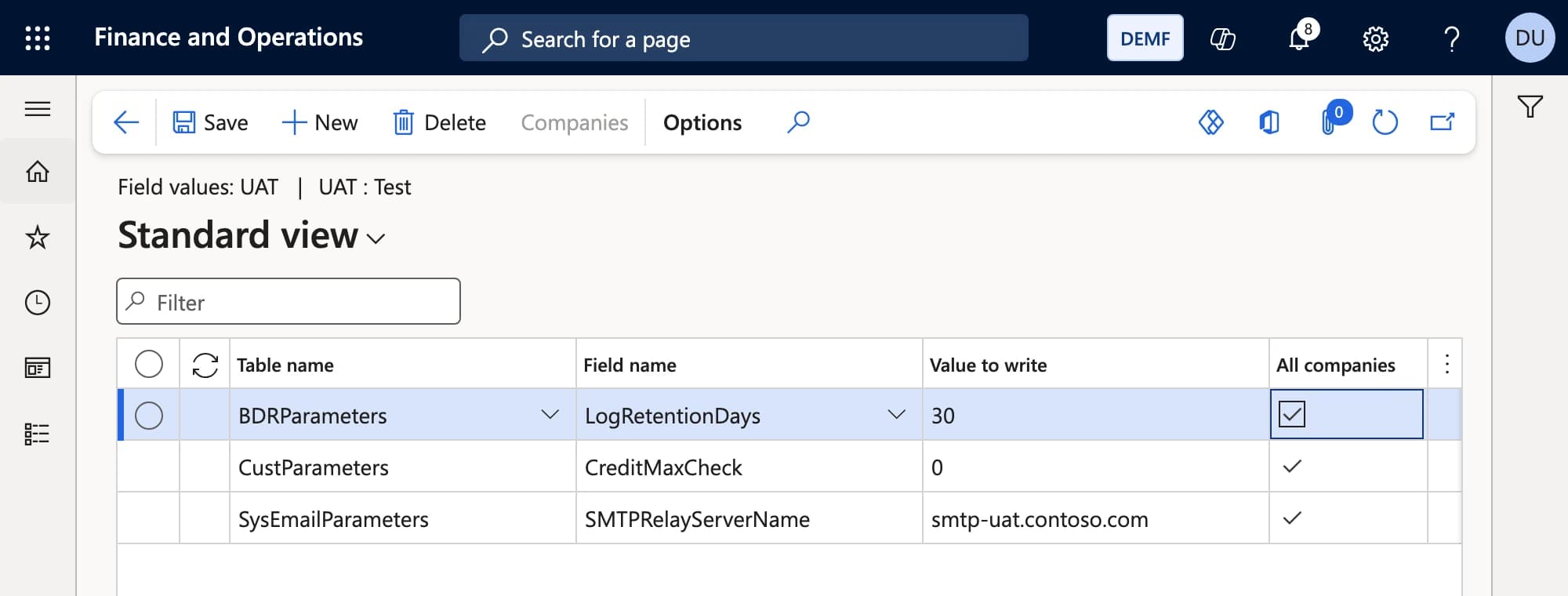Go to the Home page
The height and width of the screenshot is (596, 1568).
point(38,171)
